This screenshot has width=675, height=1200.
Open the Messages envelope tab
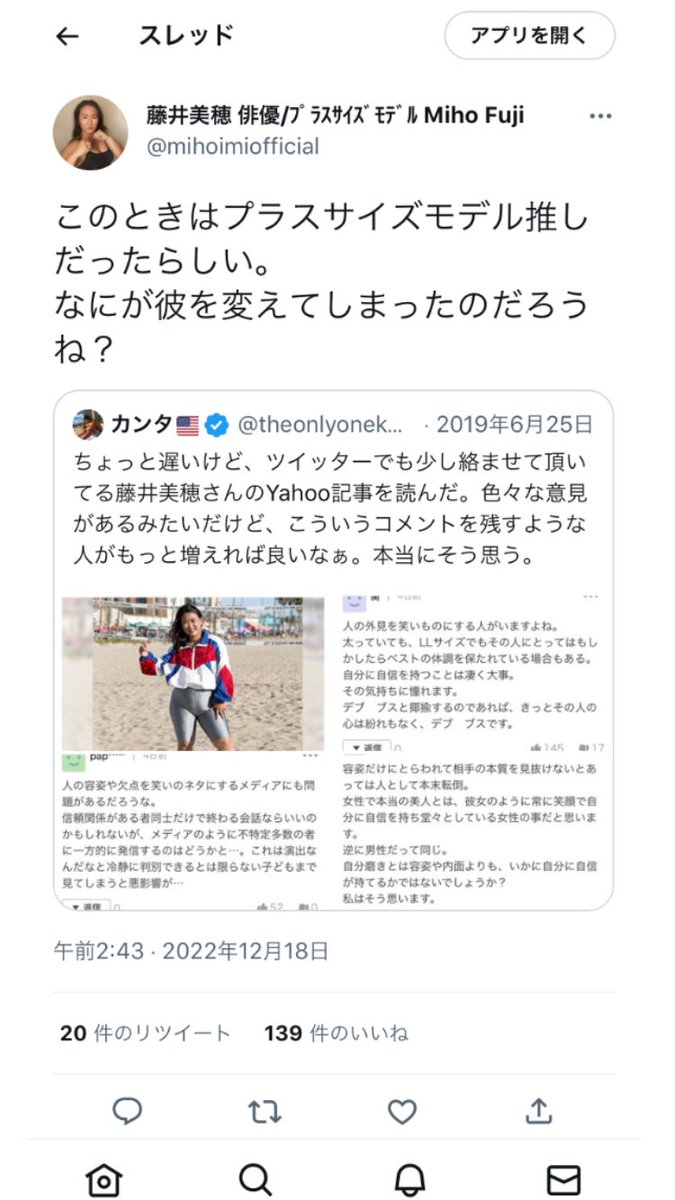point(564,1179)
